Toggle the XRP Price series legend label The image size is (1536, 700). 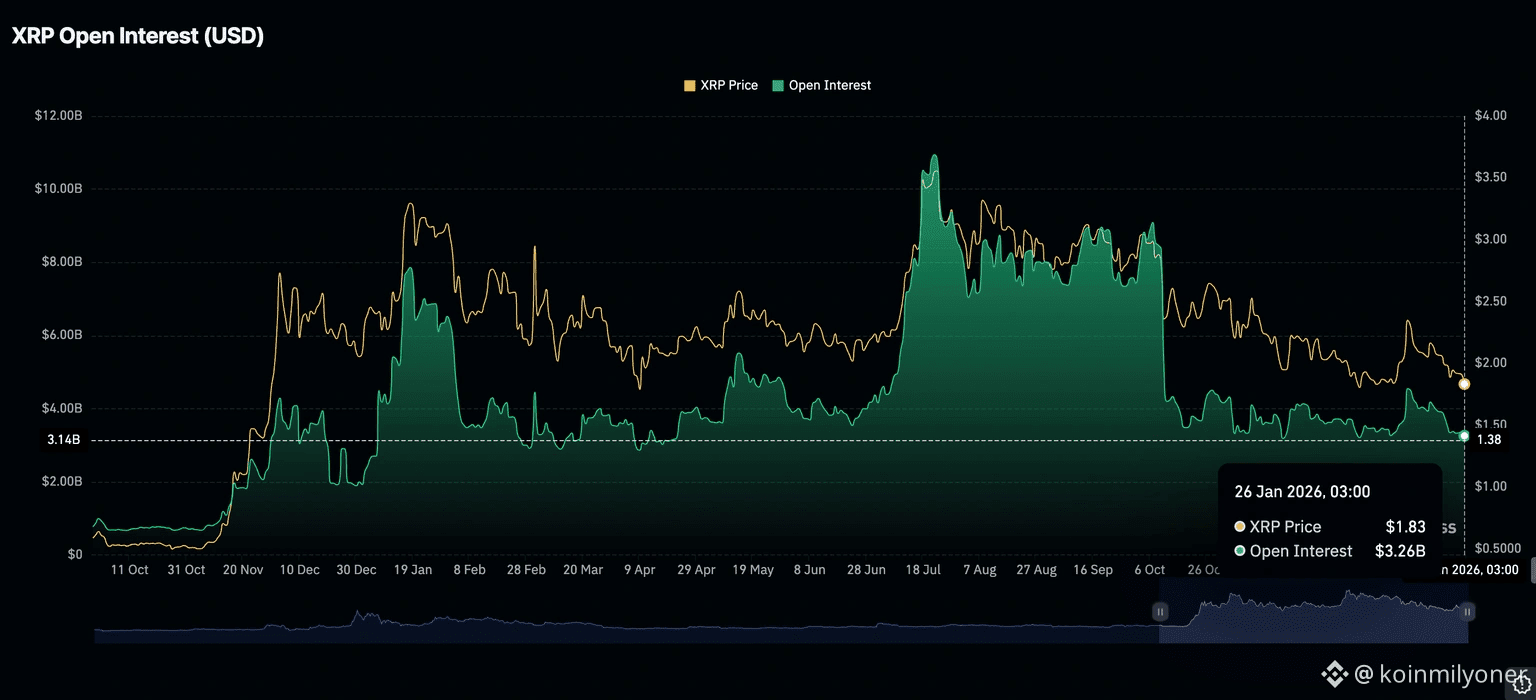pyautogui.click(x=729, y=86)
